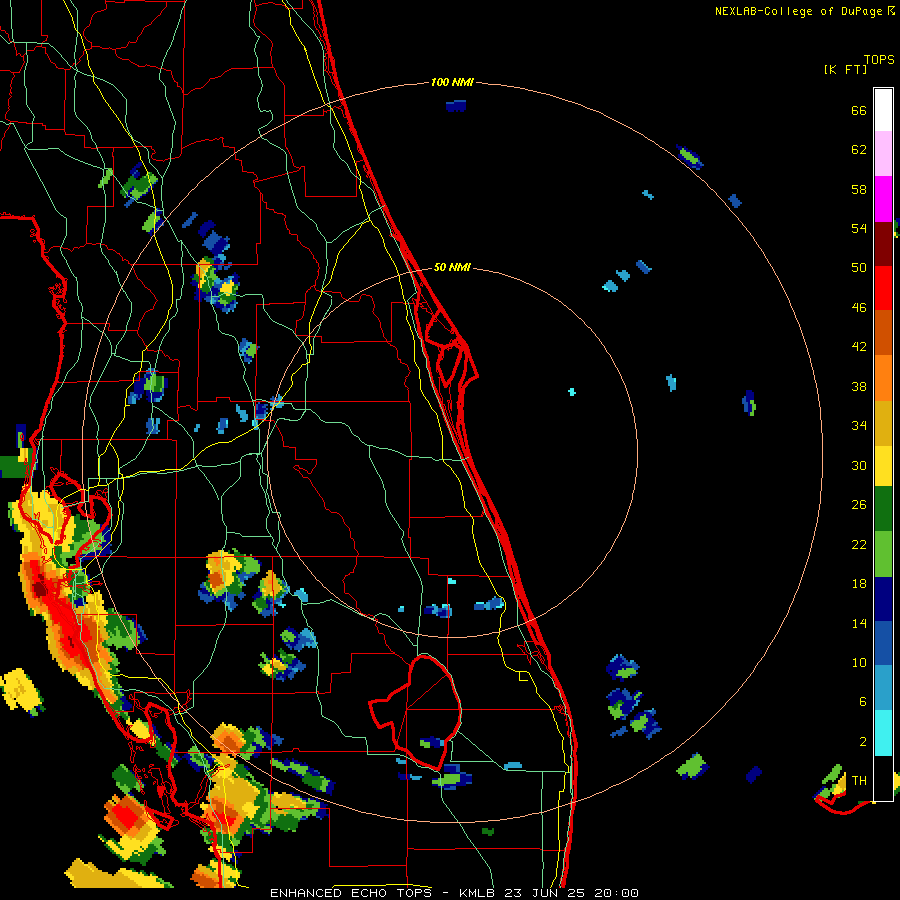Click the 100 NMI range ring label
This screenshot has width=900, height=900.
pos(452,82)
